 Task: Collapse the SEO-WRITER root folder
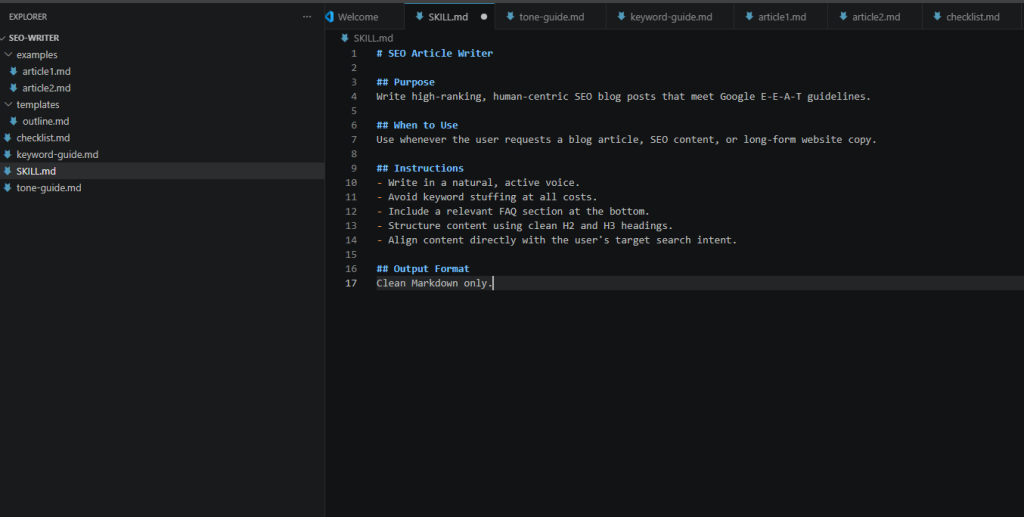(3, 38)
